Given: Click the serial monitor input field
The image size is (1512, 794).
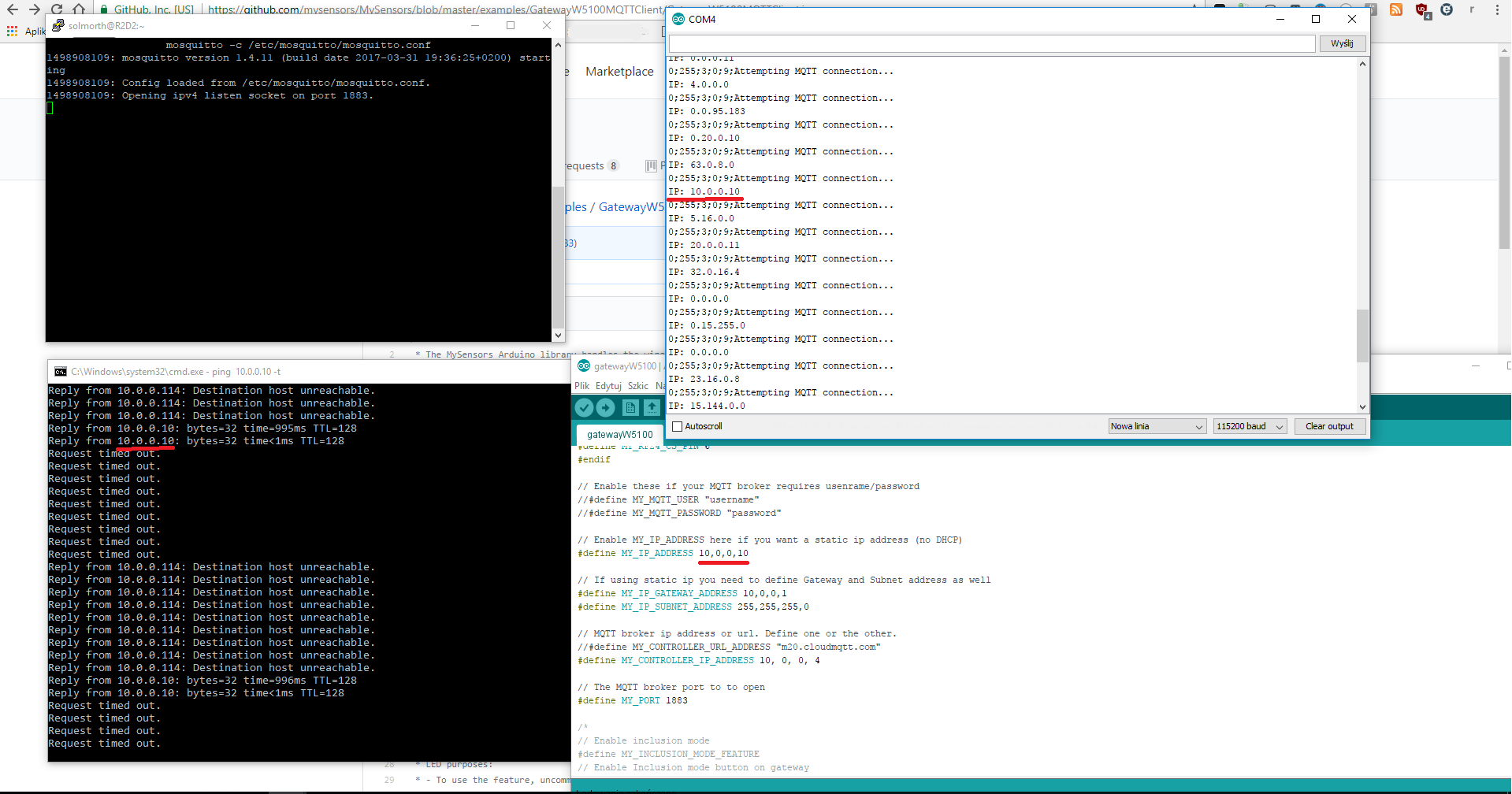Looking at the screenshot, I should (992, 43).
